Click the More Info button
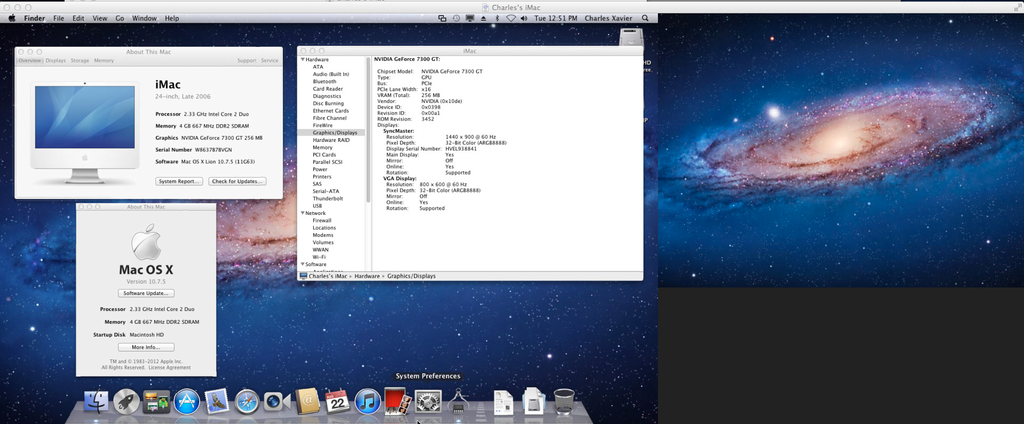The height and width of the screenshot is (424, 1024). [146, 347]
